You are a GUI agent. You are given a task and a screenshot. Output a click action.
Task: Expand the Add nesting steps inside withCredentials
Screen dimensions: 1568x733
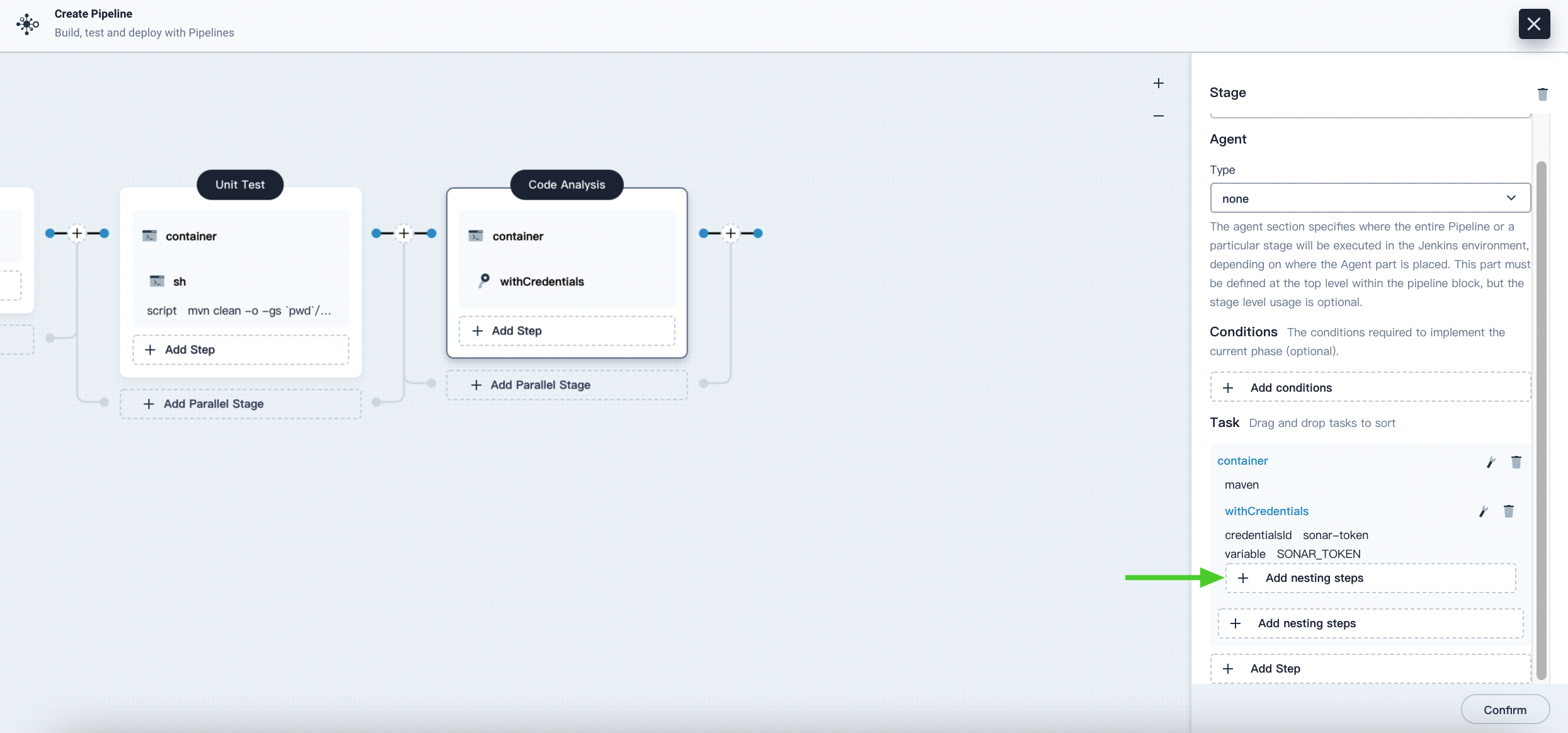1370,577
